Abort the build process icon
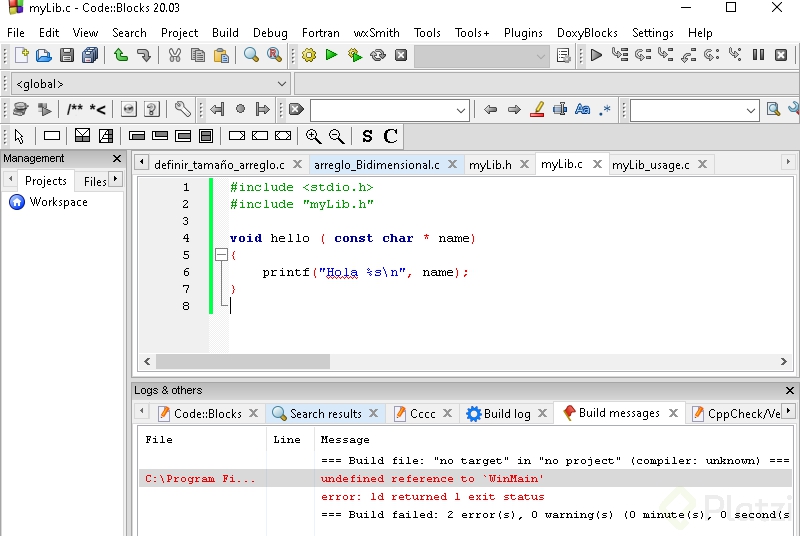 pos(401,55)
